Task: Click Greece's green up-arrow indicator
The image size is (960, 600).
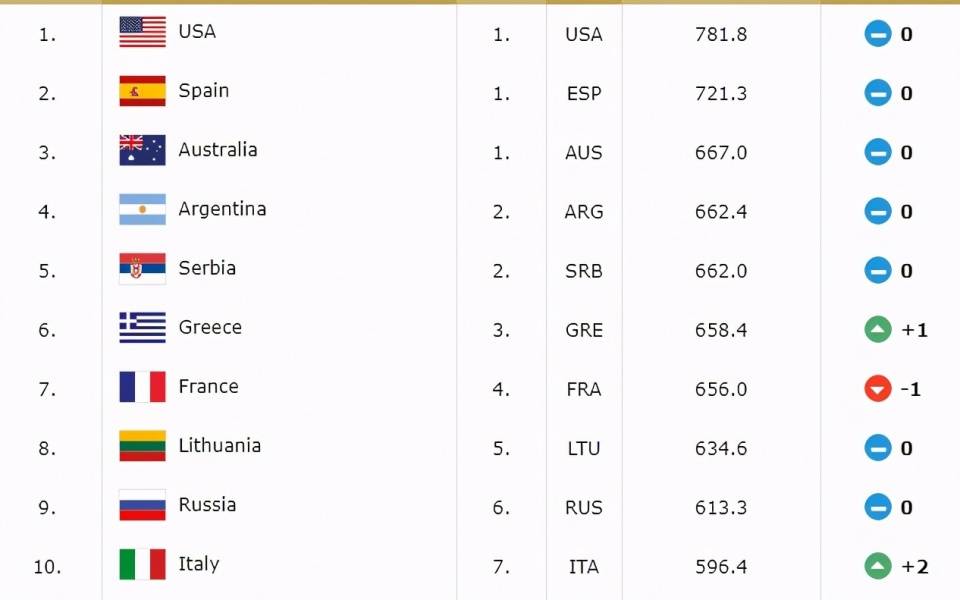Action: pyautogui.click(x=877, y=330)
